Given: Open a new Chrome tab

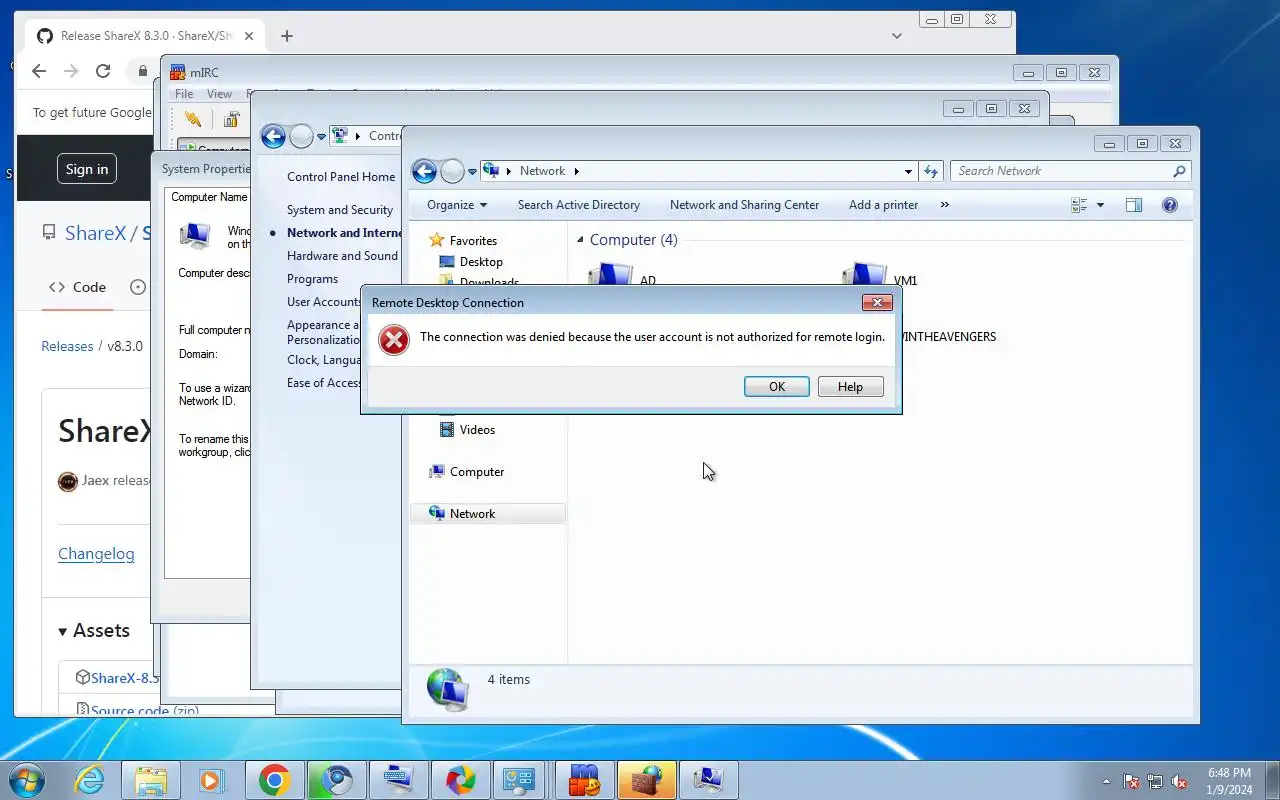Looking at the screenshot, I should pyautogui.click(x=287, y=36).
